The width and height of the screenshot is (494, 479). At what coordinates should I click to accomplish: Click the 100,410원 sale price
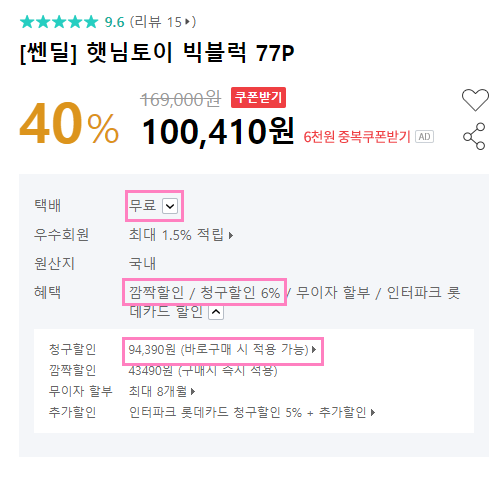pyautogui.click(x=218, y=132)
